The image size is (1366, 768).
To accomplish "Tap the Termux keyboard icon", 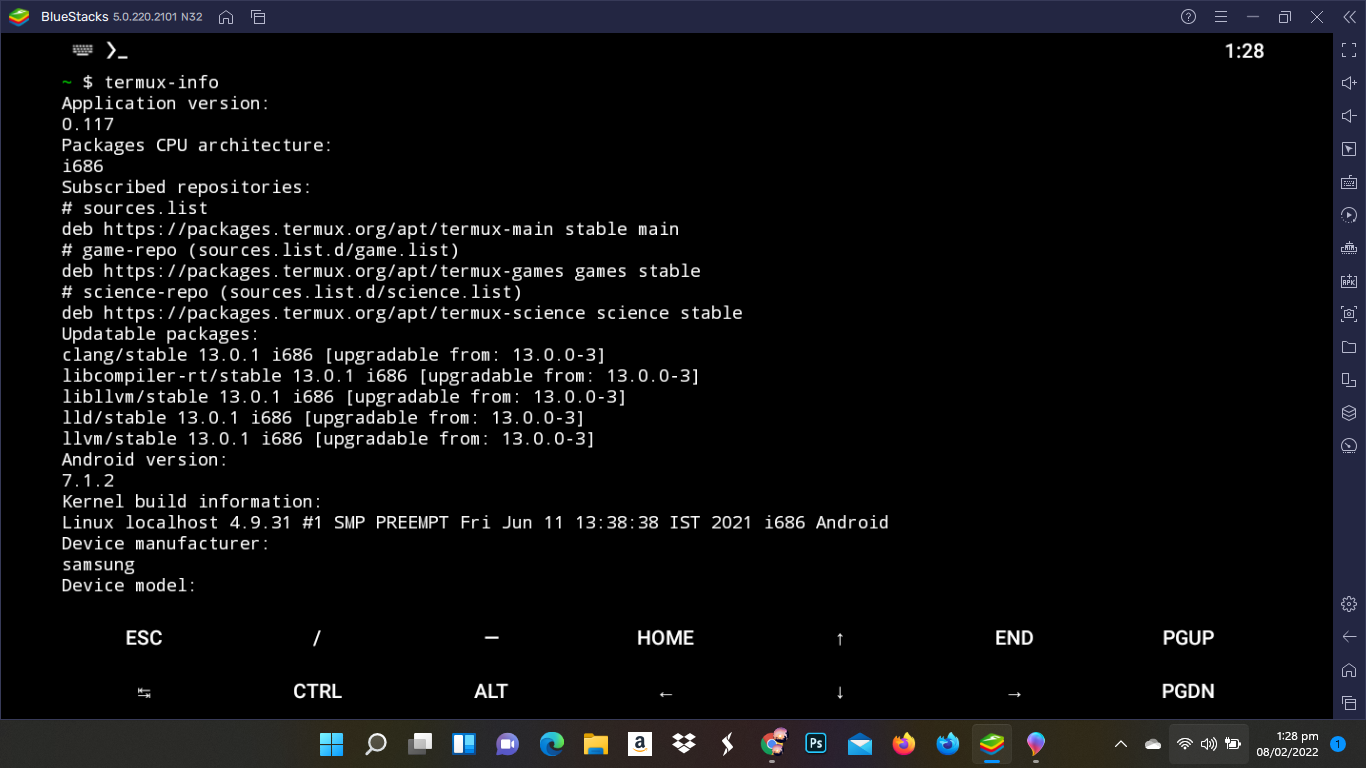I will (x=83, y=50).
